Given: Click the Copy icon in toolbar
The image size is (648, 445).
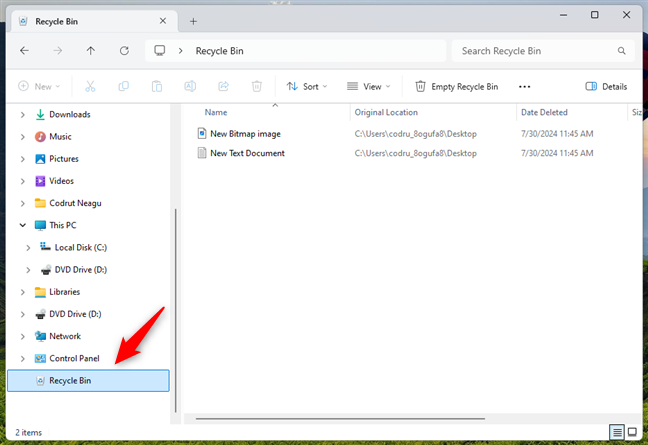Looking at the screenshot, I should coord(124,86).
